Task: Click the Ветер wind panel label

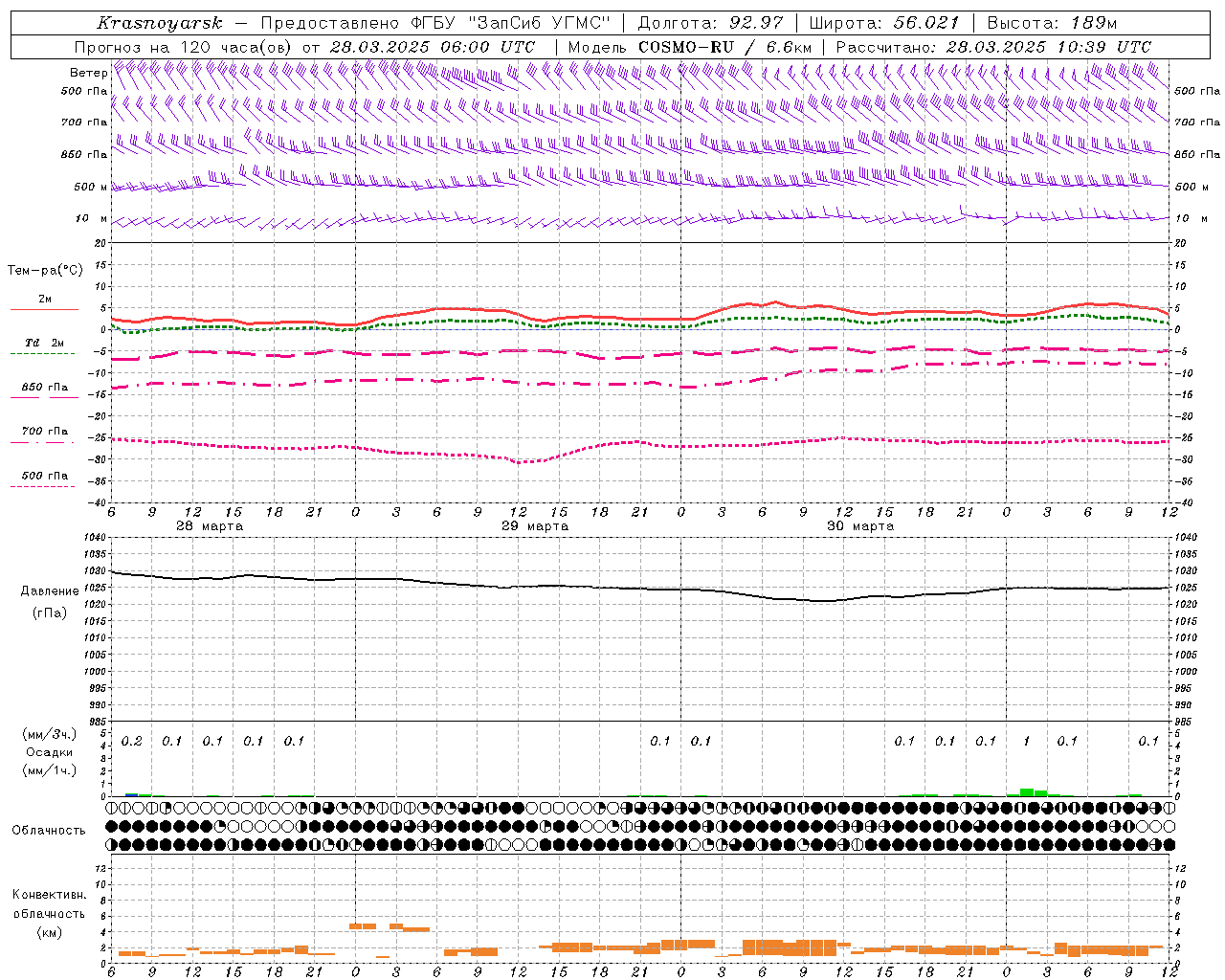Action: click(x=88, y=73)
